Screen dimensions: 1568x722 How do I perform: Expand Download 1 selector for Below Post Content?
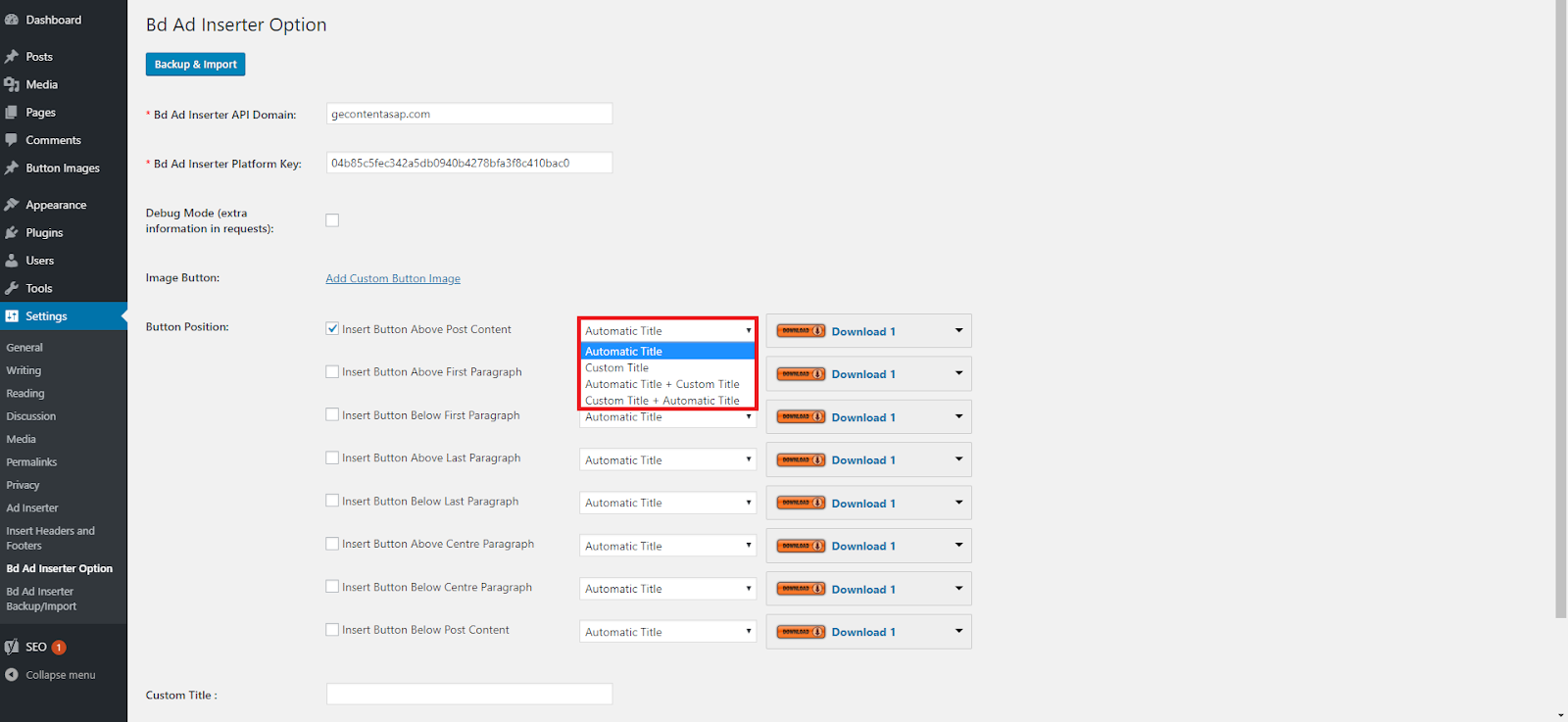pyautogui.click(x=868, y=632)
